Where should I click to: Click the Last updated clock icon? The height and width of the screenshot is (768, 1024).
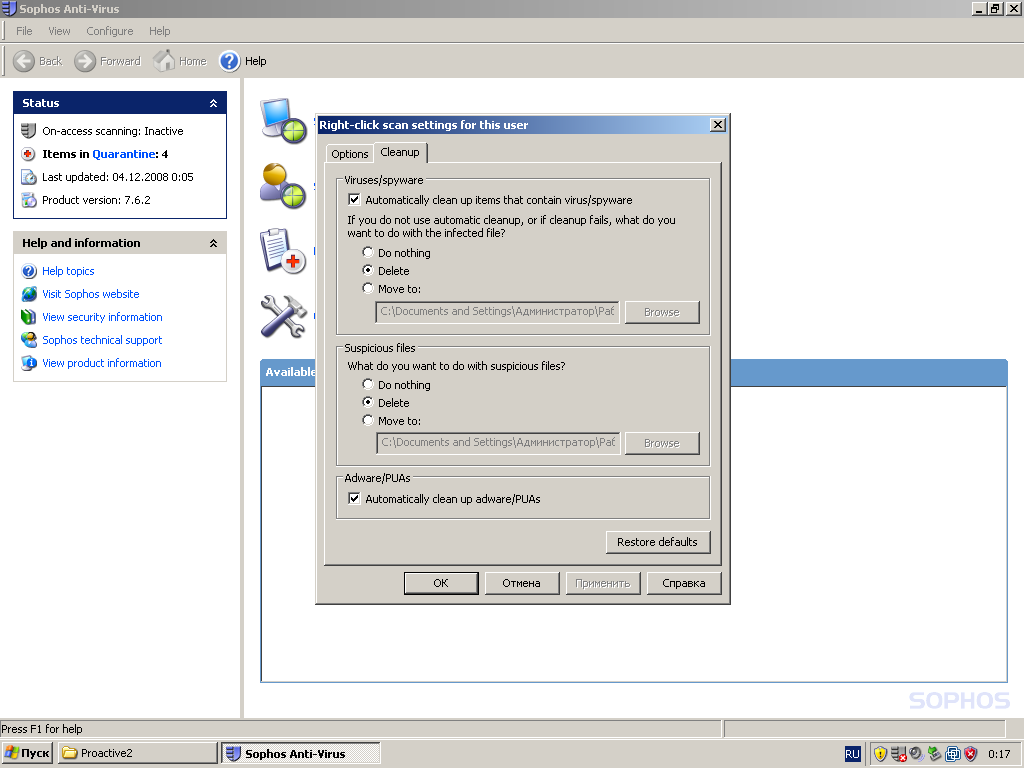[28, 177]
